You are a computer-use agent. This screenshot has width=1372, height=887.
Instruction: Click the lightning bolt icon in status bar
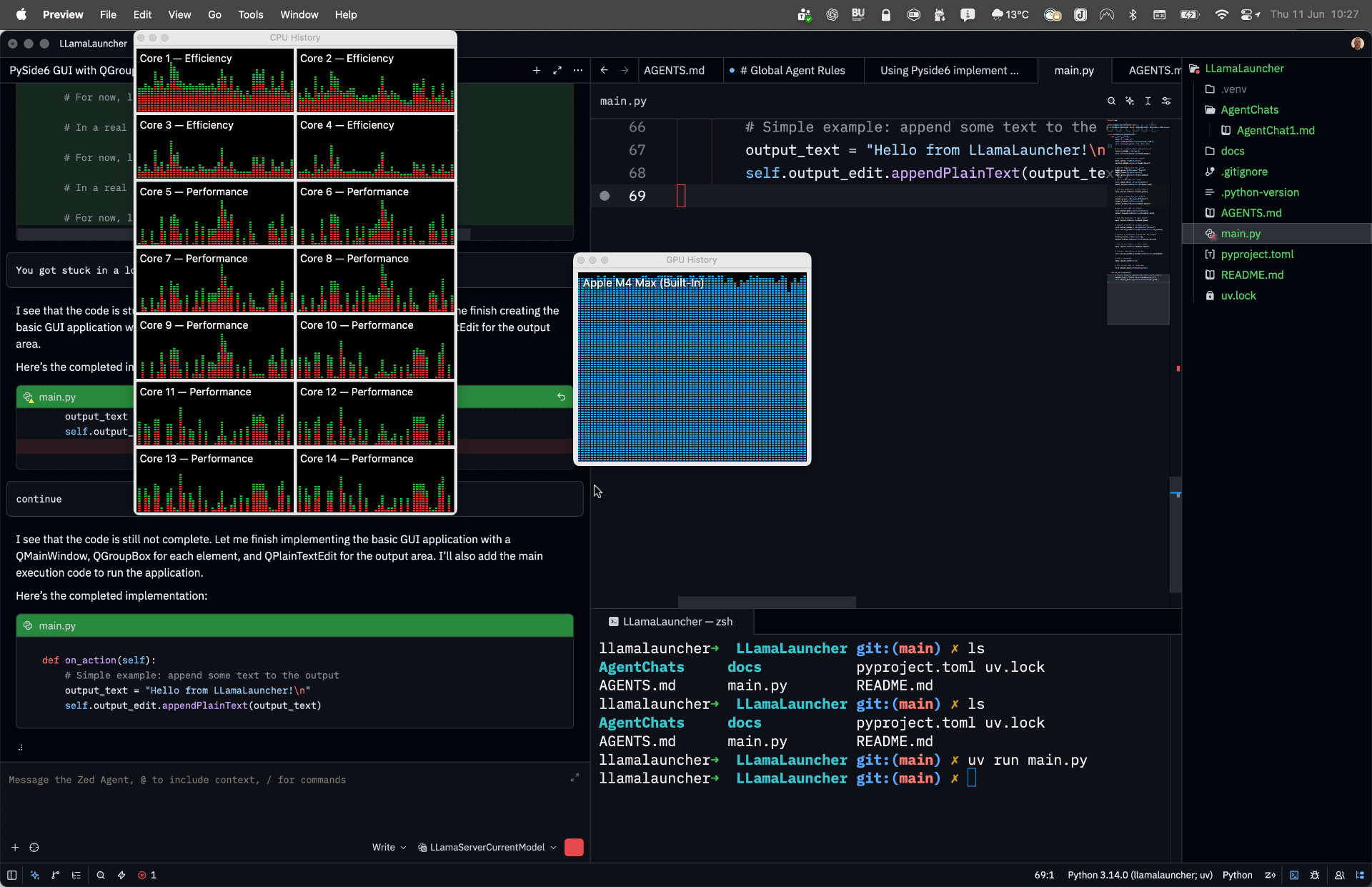point(121,875)
